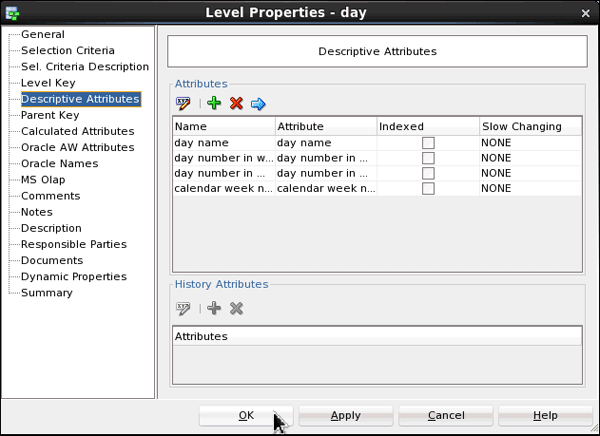Select Description in tree

[x=51, y=228]
